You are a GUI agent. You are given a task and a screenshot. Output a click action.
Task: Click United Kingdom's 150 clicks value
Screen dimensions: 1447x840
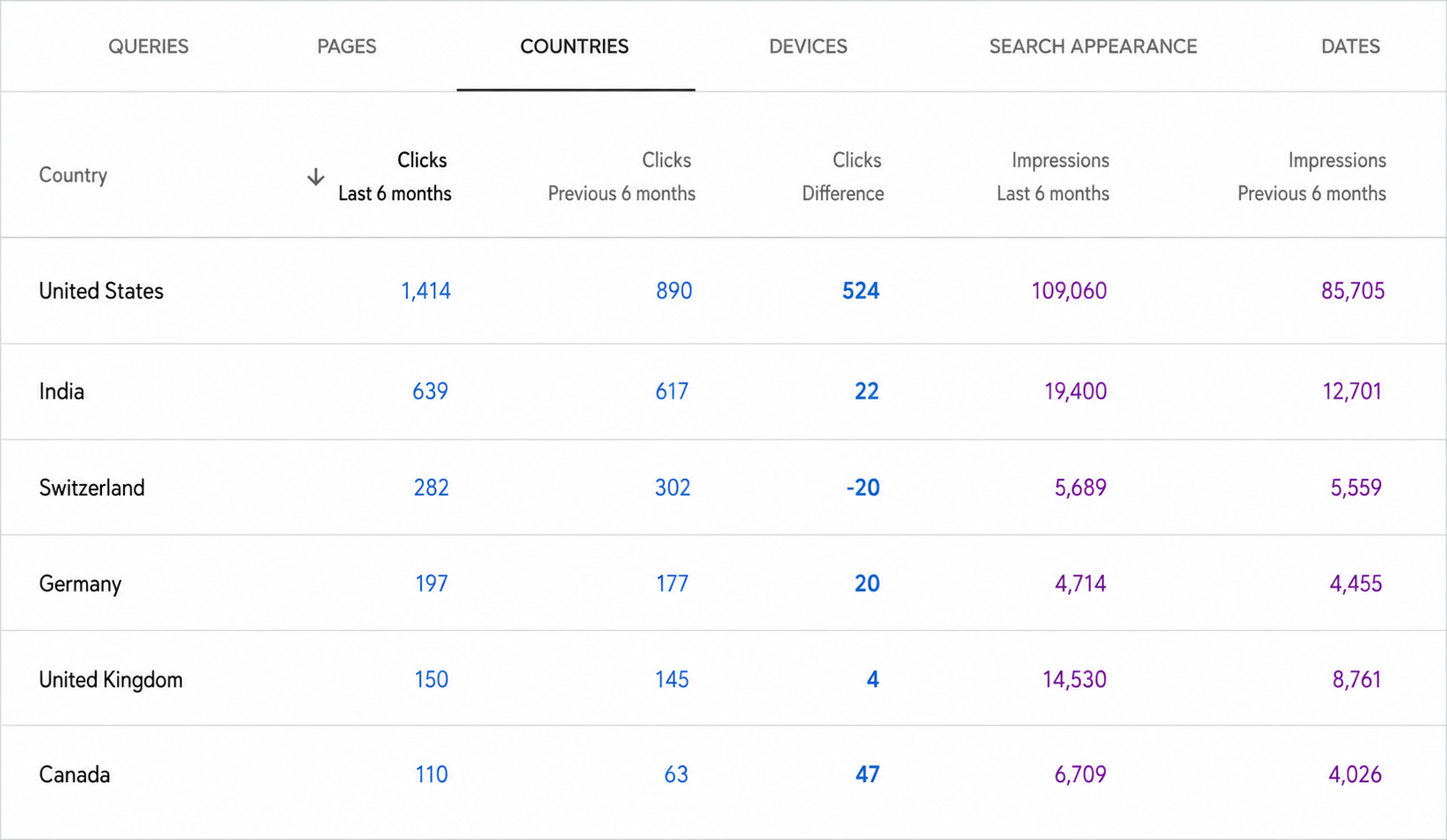[432, 679]
